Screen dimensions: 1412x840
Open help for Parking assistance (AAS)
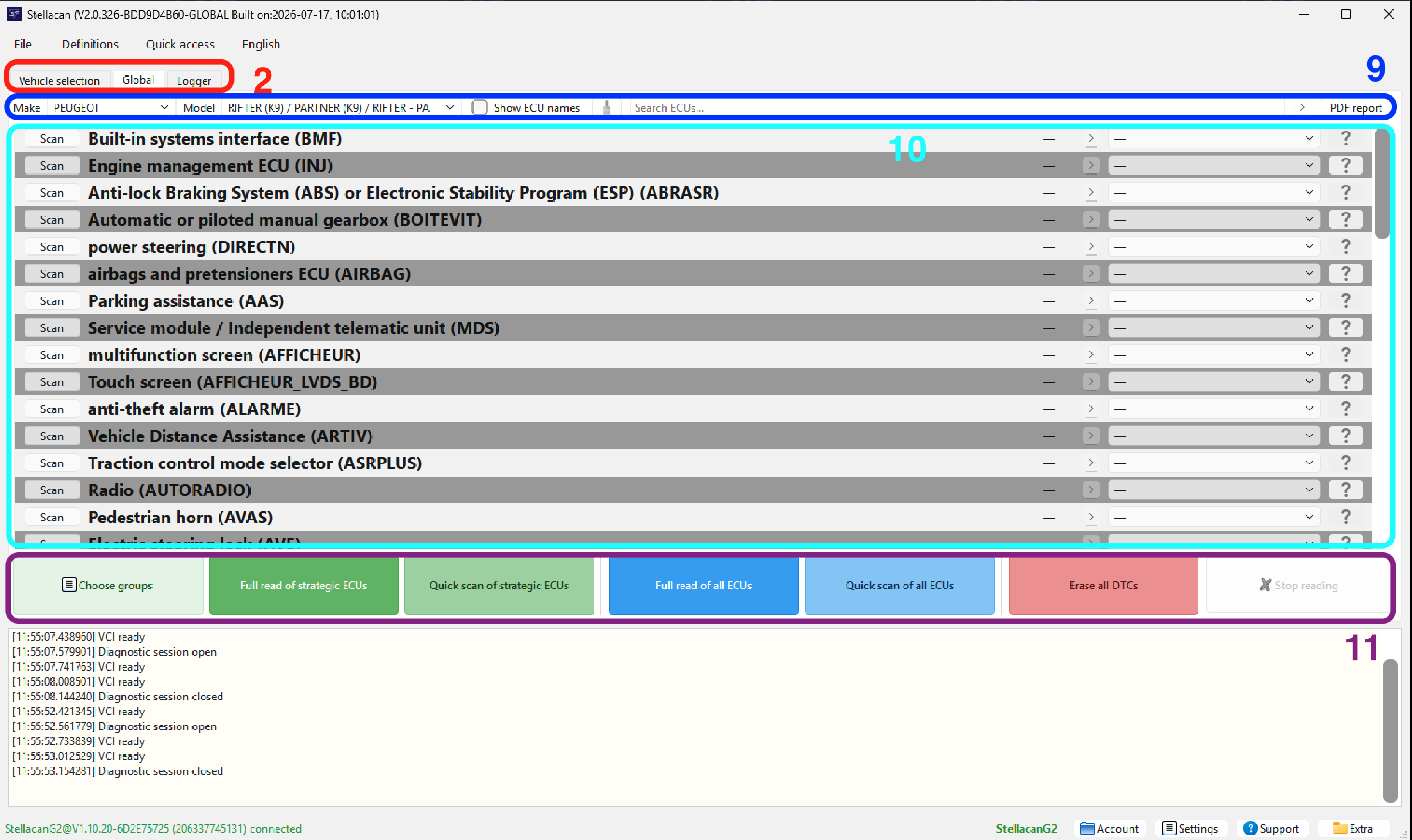click(1345, 301)
